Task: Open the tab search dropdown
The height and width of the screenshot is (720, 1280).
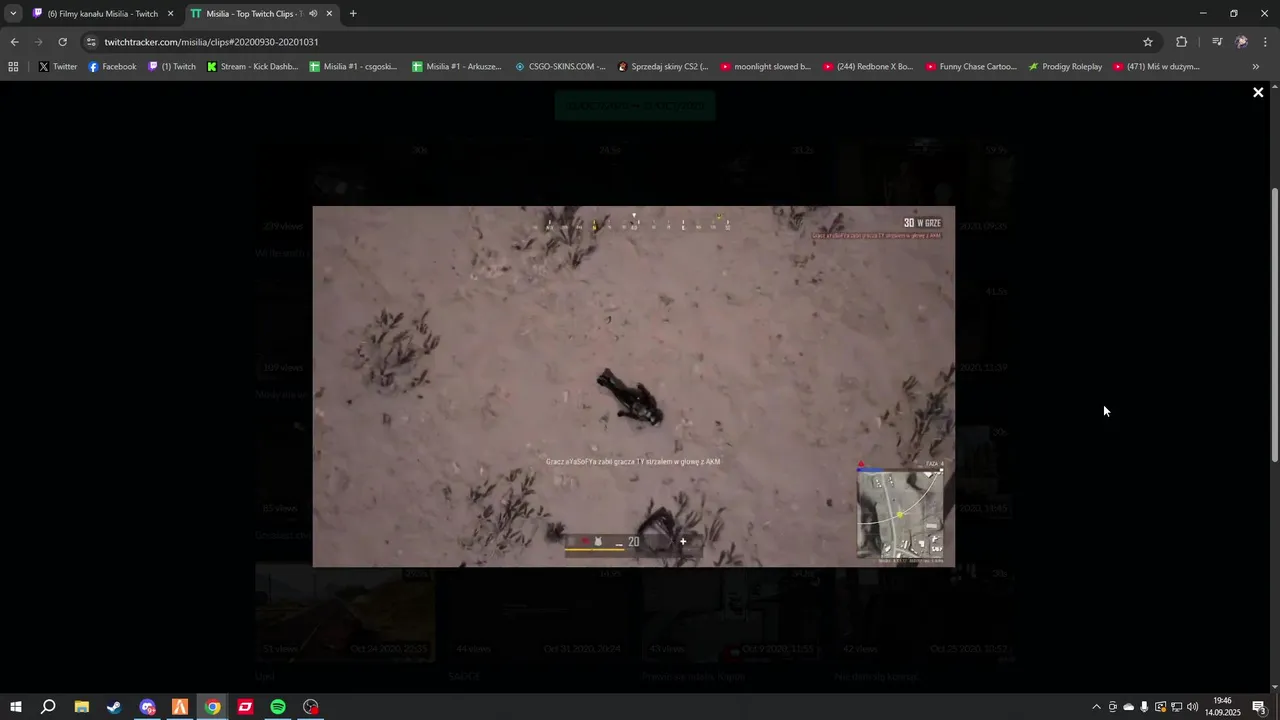Action: [x=13, y=14]
